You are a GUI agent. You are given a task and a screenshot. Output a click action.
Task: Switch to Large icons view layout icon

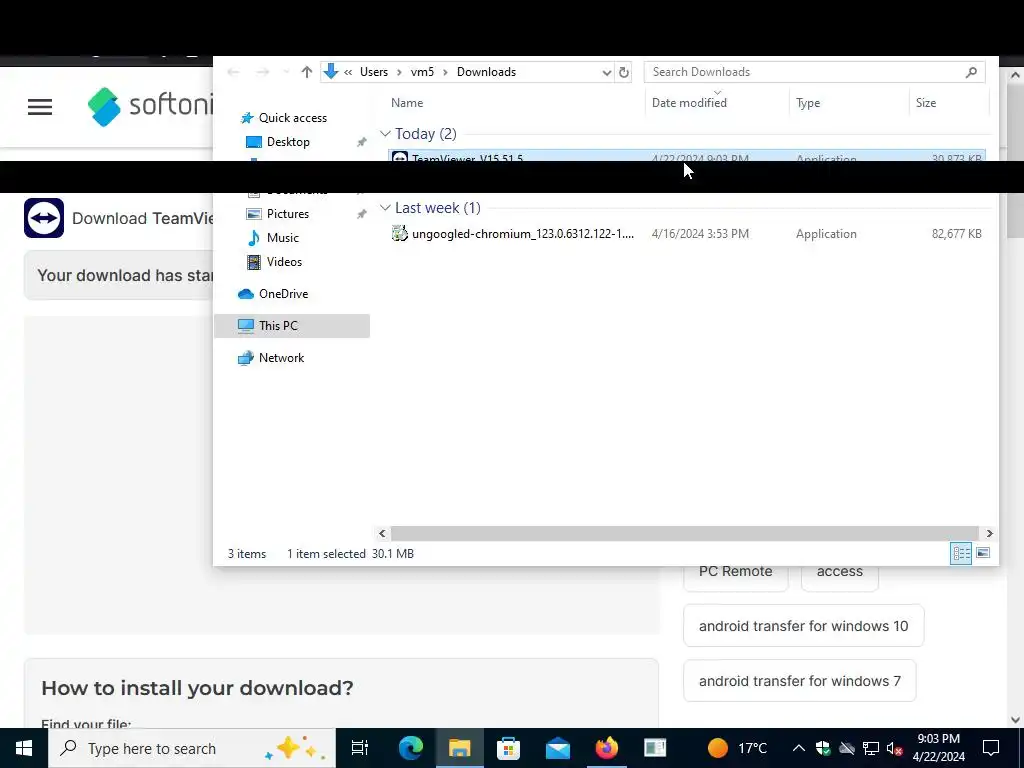(983, 553)
